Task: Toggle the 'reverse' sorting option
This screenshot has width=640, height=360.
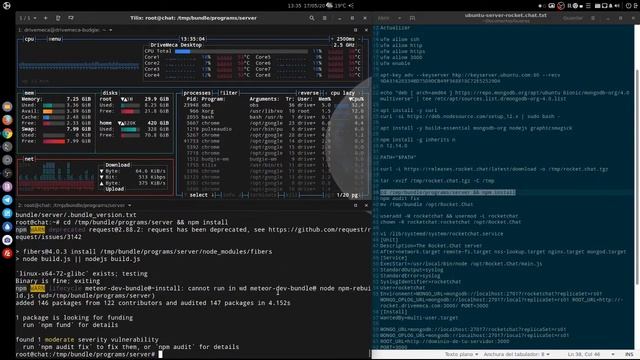Action: point(309,93)
